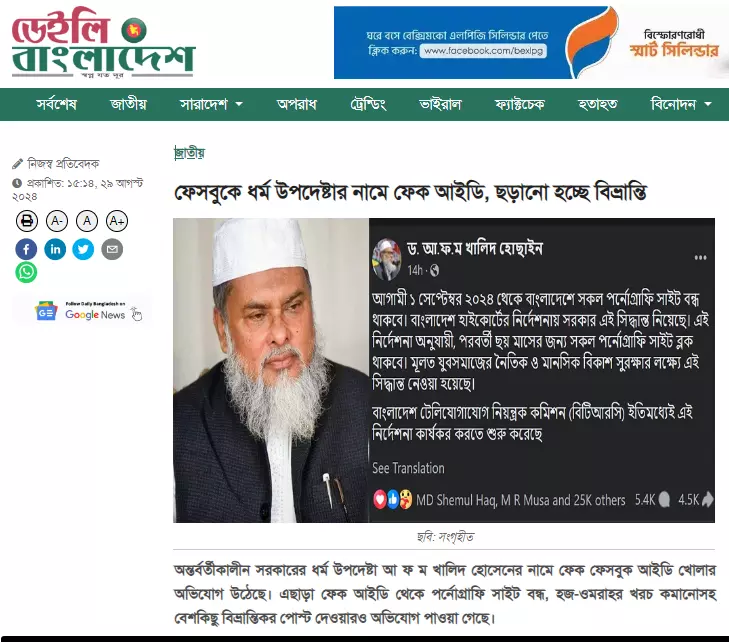
Task: Share article on LinkedIn
Action: [x=55, y=249]
